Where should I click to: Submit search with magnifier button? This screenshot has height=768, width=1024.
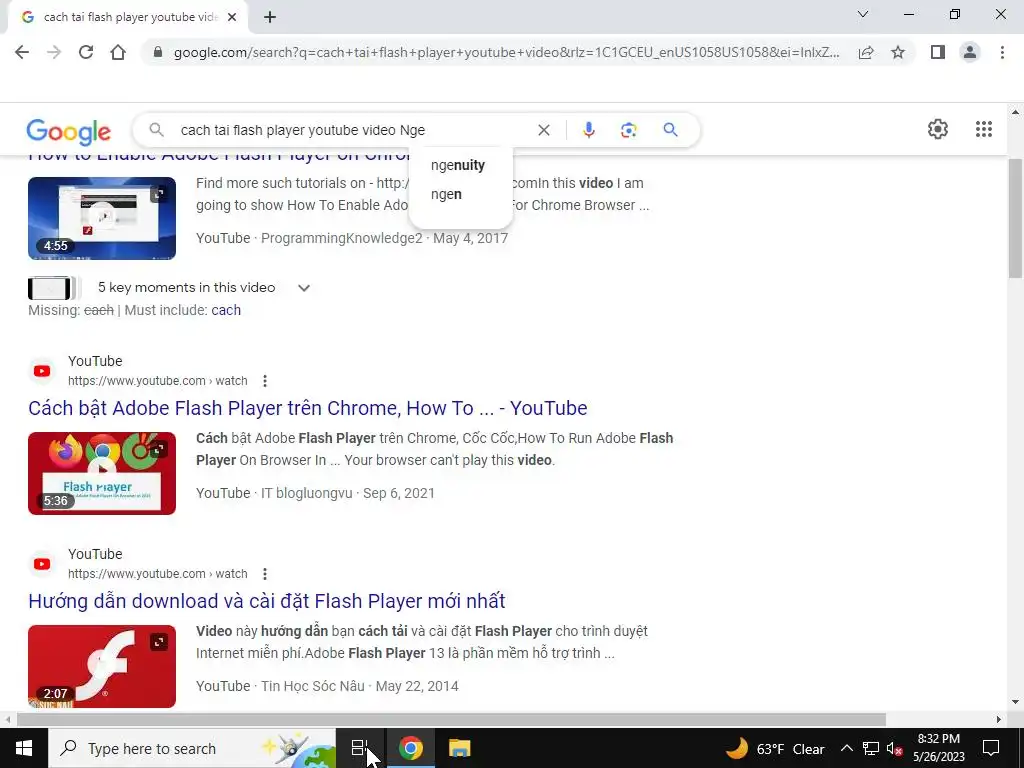(x=670, y=130)
